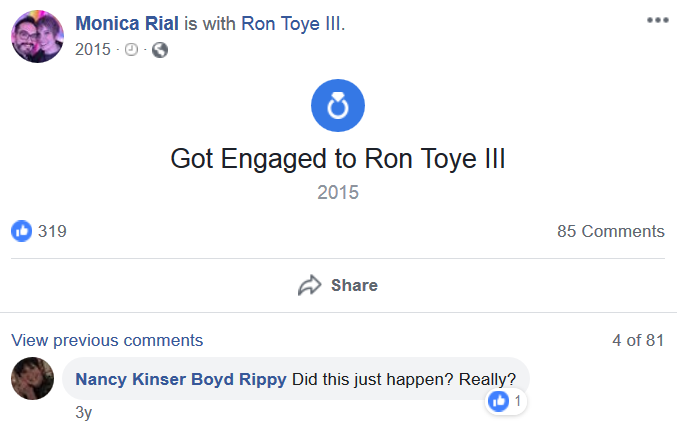Click the 4 of 81 comment counter
This screenshot has height=447, width=677.
(x=638, y=340)
